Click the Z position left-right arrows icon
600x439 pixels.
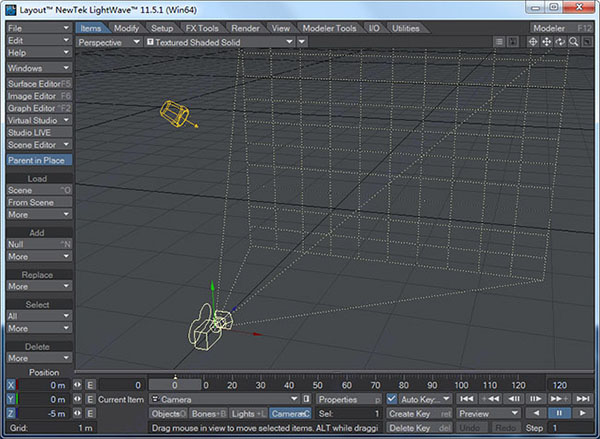(77, 413)
